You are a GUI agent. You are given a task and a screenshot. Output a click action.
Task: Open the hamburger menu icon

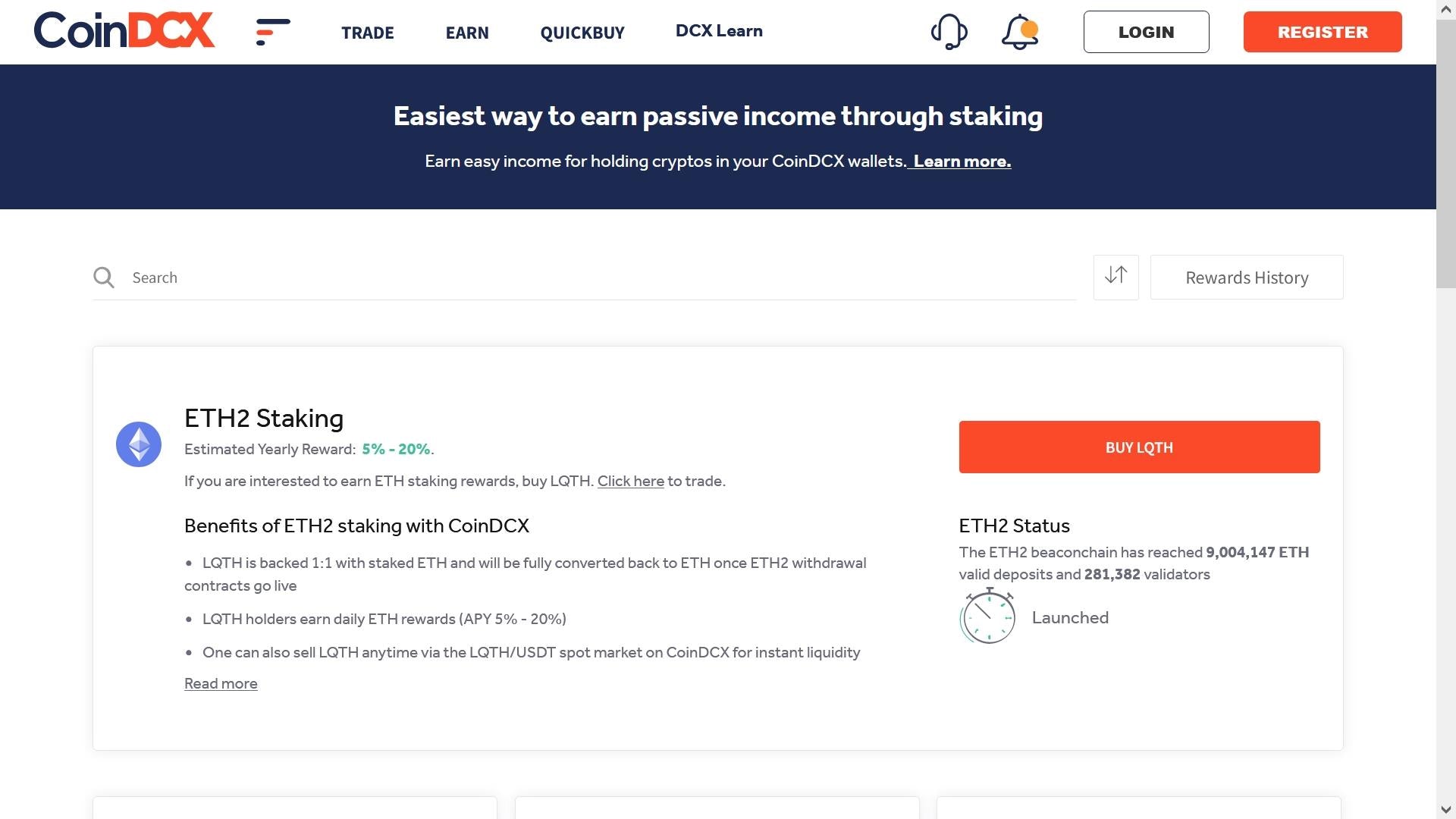pyautogui.click(x=273, y=32)
